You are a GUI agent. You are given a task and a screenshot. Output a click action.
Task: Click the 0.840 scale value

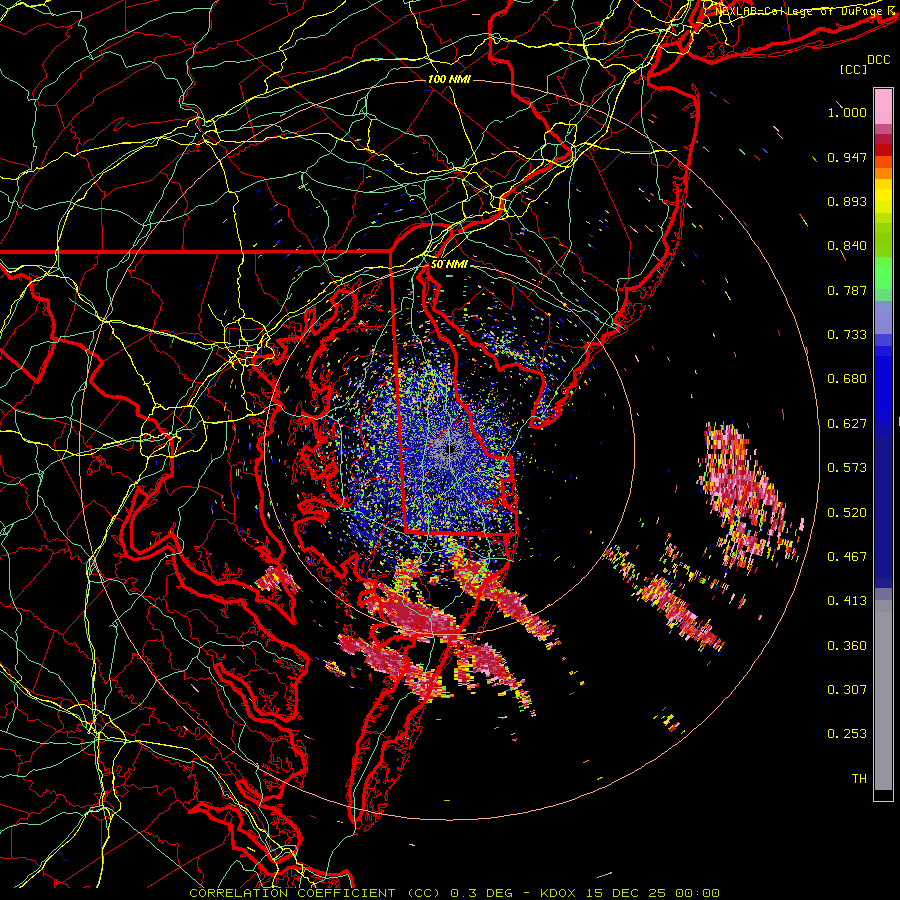pos(847,246)
